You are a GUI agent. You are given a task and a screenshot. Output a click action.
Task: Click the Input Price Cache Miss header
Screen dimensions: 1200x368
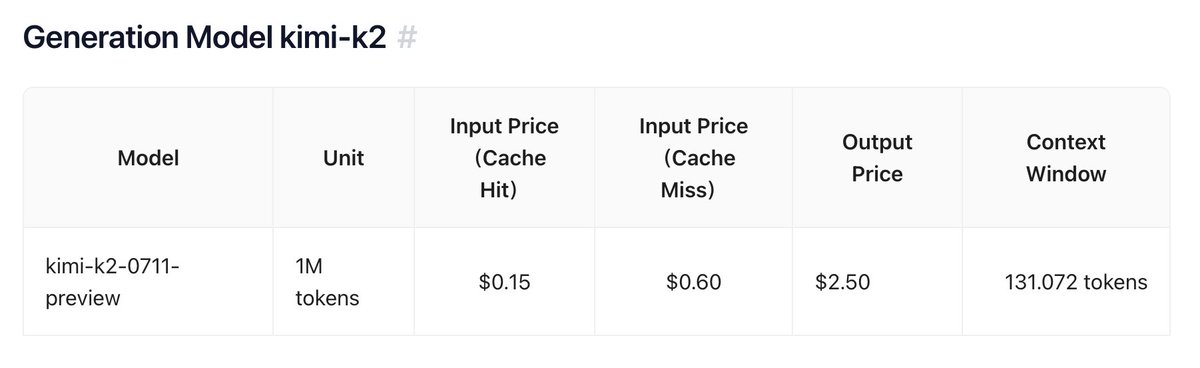(693, 157)
